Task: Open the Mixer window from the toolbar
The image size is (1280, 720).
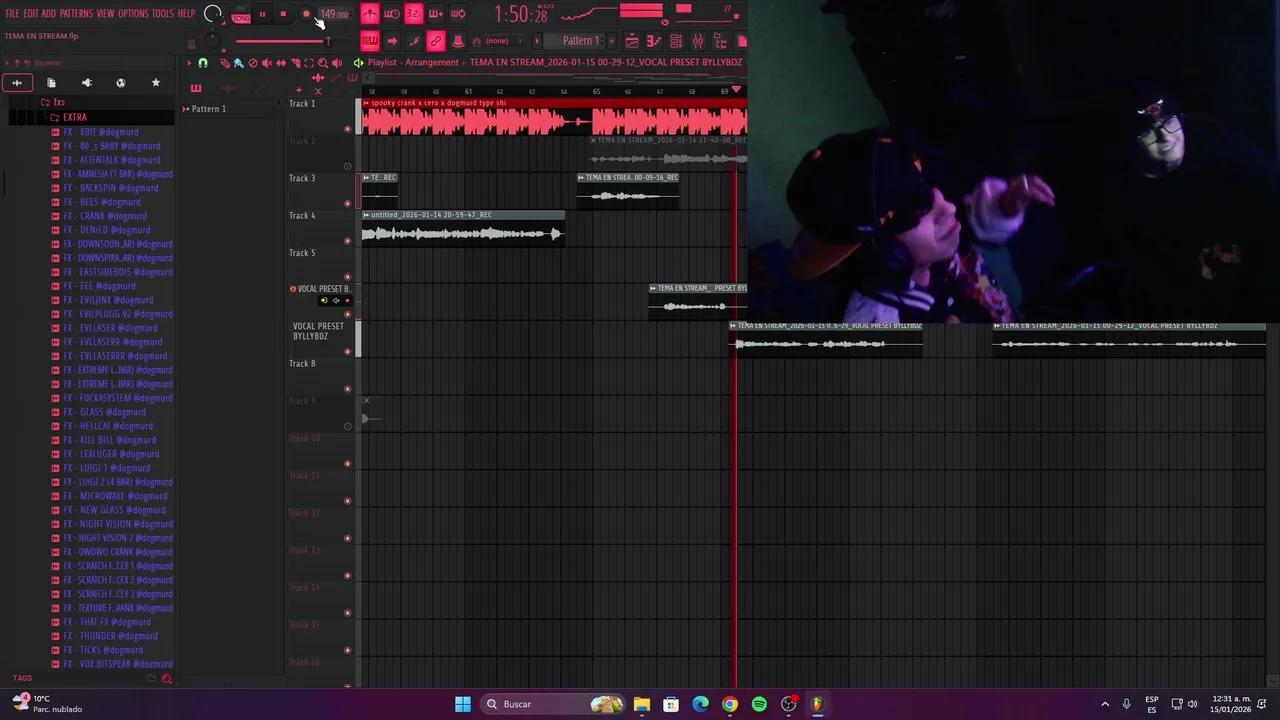Action: tap(698, 40)
